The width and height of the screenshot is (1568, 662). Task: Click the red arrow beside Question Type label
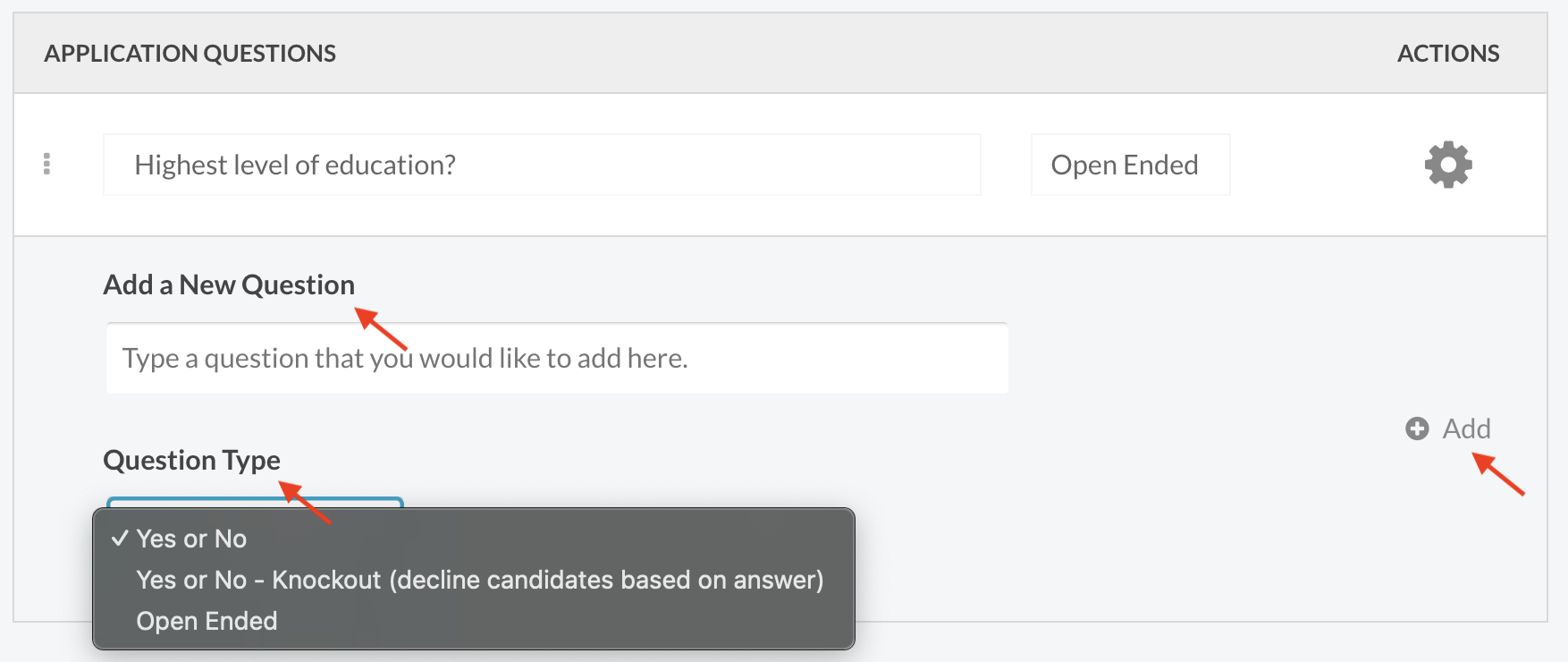pyautogui.click(x=305, y=502)
